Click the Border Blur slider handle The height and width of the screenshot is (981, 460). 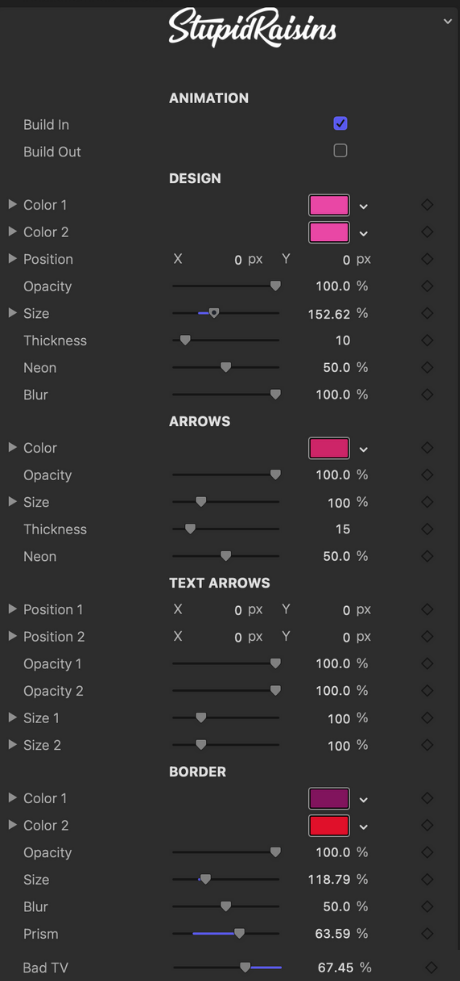point(226,907)
